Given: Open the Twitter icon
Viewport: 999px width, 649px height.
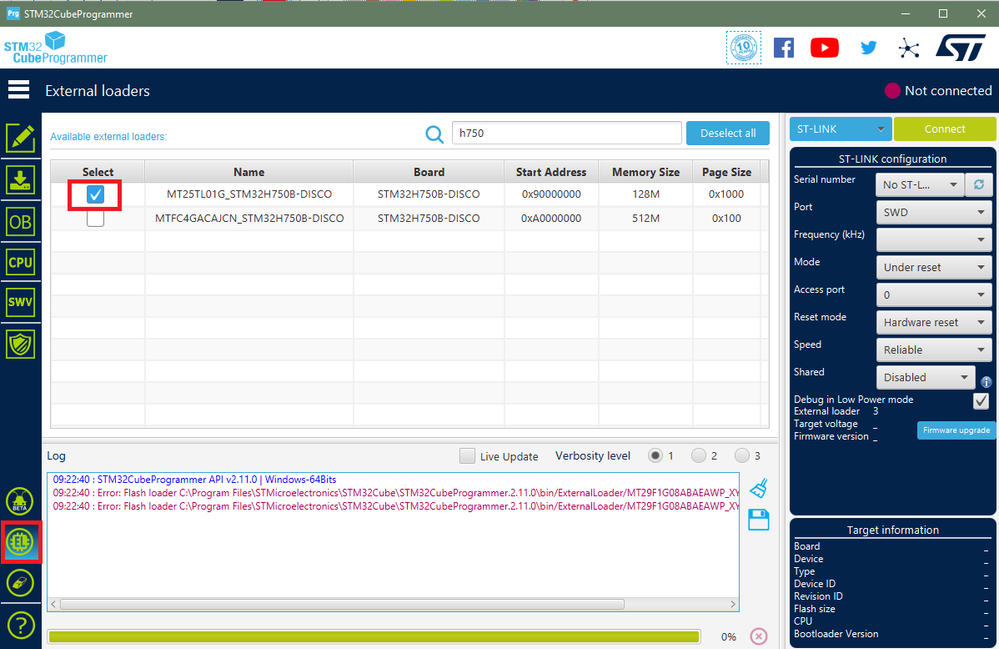Looking at the screenshot, I should 868,48.
